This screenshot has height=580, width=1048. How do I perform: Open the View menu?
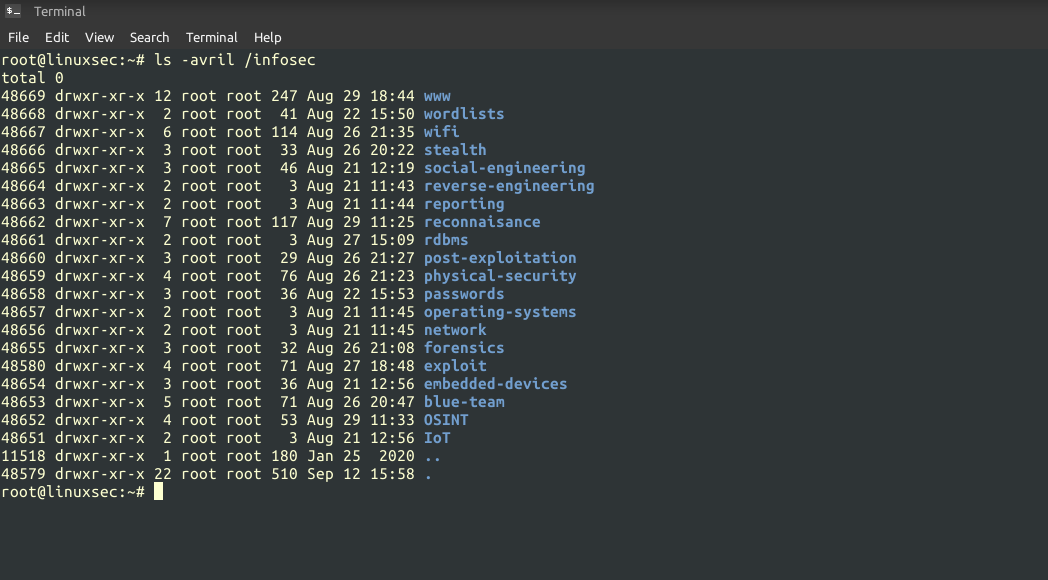point(99,37)
